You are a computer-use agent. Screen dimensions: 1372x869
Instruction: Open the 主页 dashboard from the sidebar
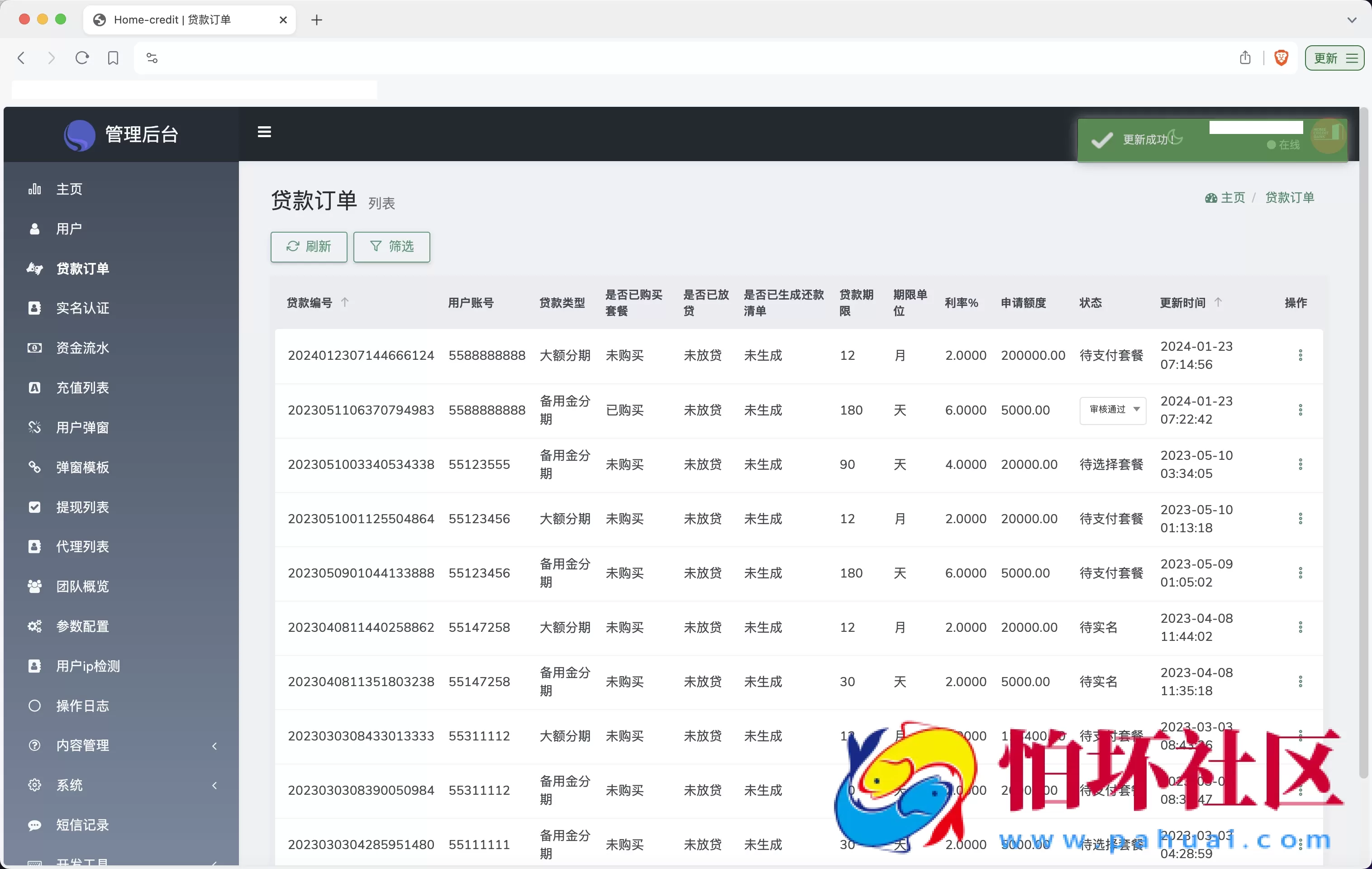click(x=69, y=189)
